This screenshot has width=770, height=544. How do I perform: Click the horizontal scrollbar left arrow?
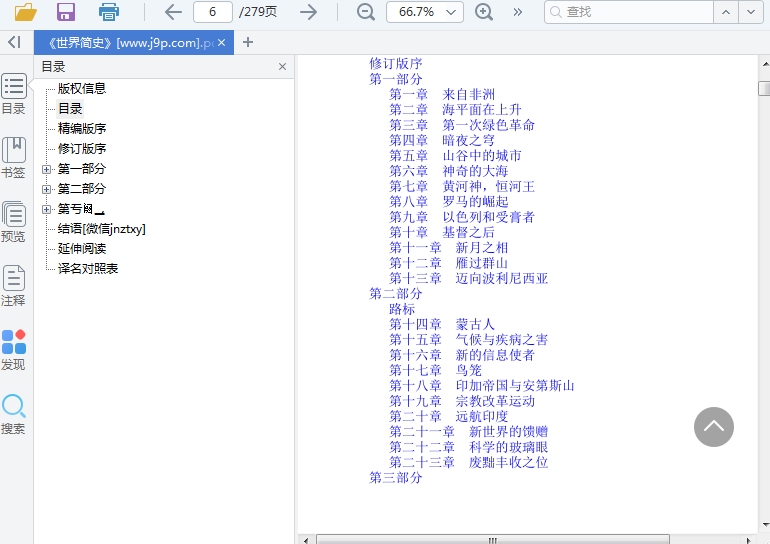[x=306, y=540]
